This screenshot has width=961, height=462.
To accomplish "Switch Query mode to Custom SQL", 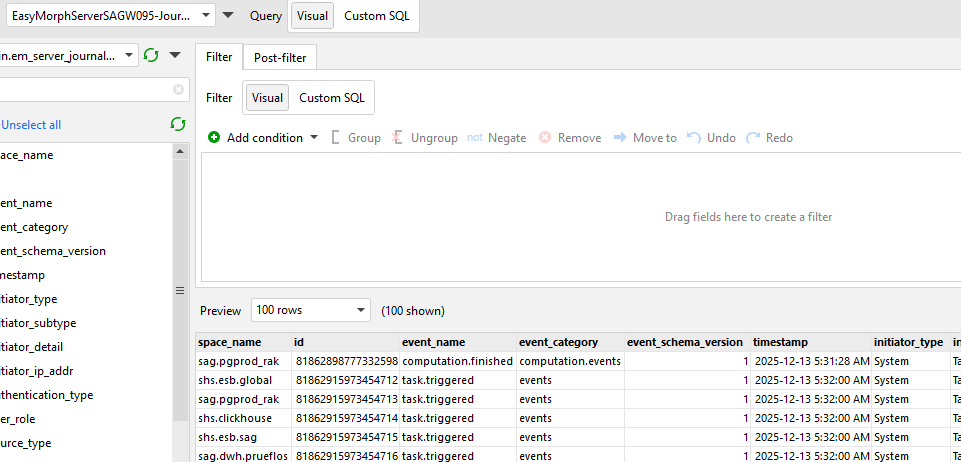I will tap(376, 16).
